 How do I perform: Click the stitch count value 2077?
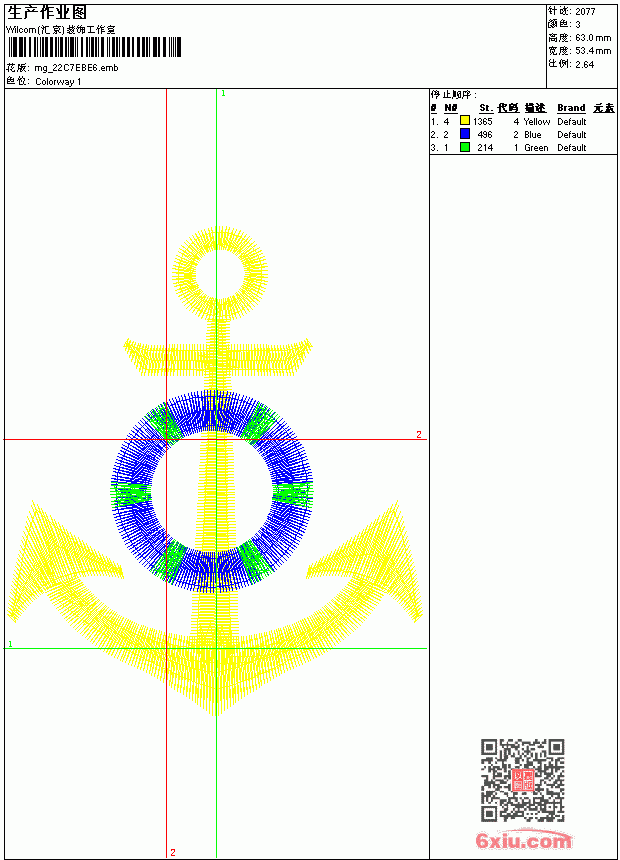pyautogui.click(x=585, y=11)
